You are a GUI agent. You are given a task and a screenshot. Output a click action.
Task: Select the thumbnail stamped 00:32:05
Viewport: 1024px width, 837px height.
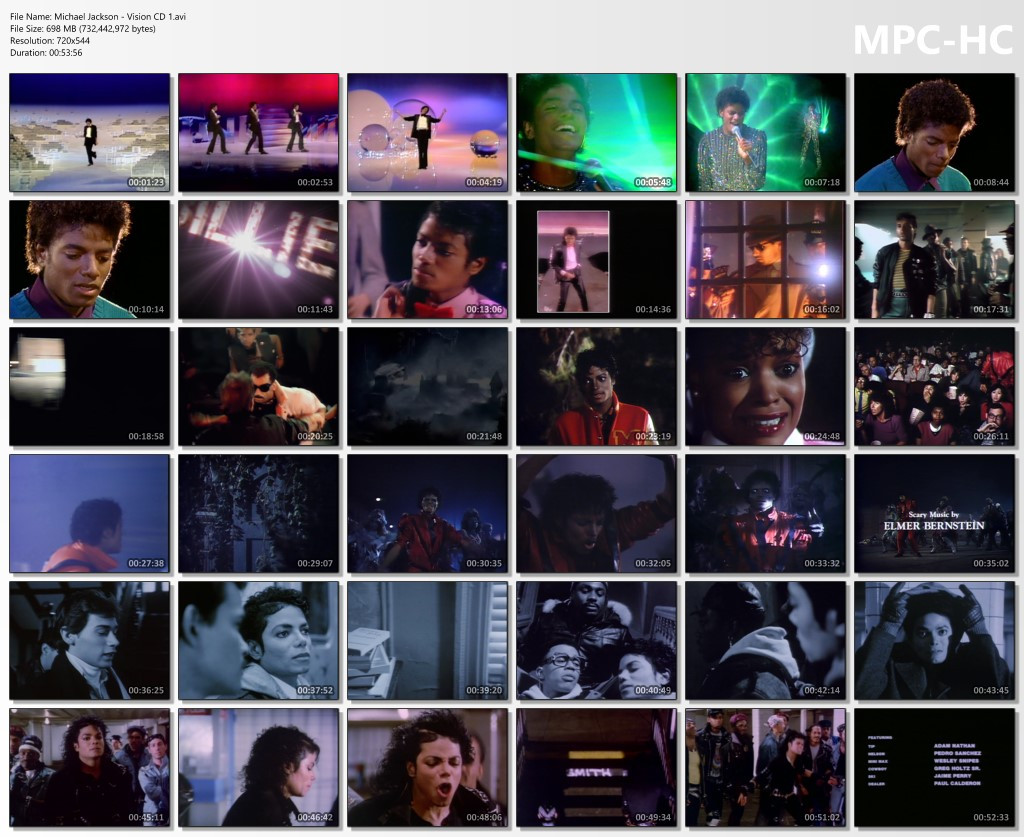click(597, 514)
